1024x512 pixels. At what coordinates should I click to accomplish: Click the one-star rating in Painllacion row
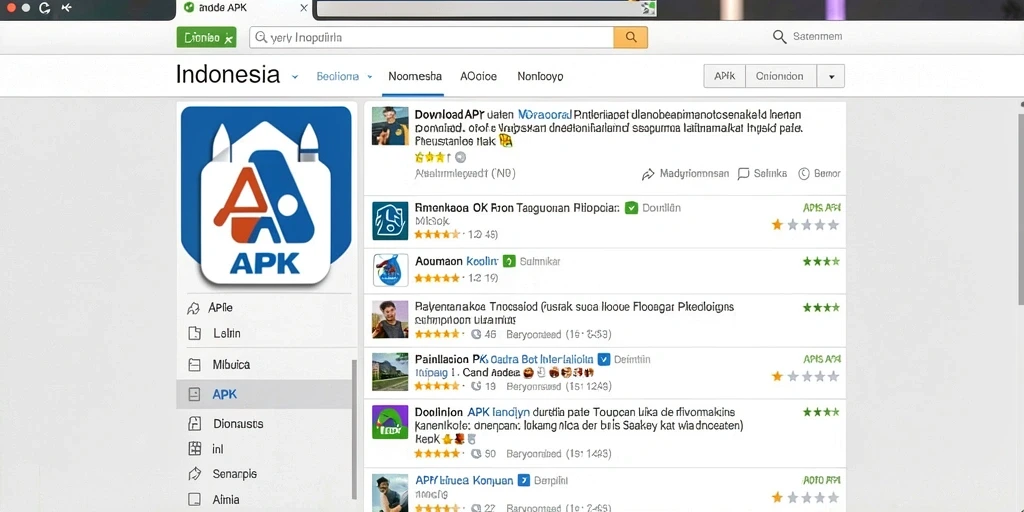pos(805,376)
